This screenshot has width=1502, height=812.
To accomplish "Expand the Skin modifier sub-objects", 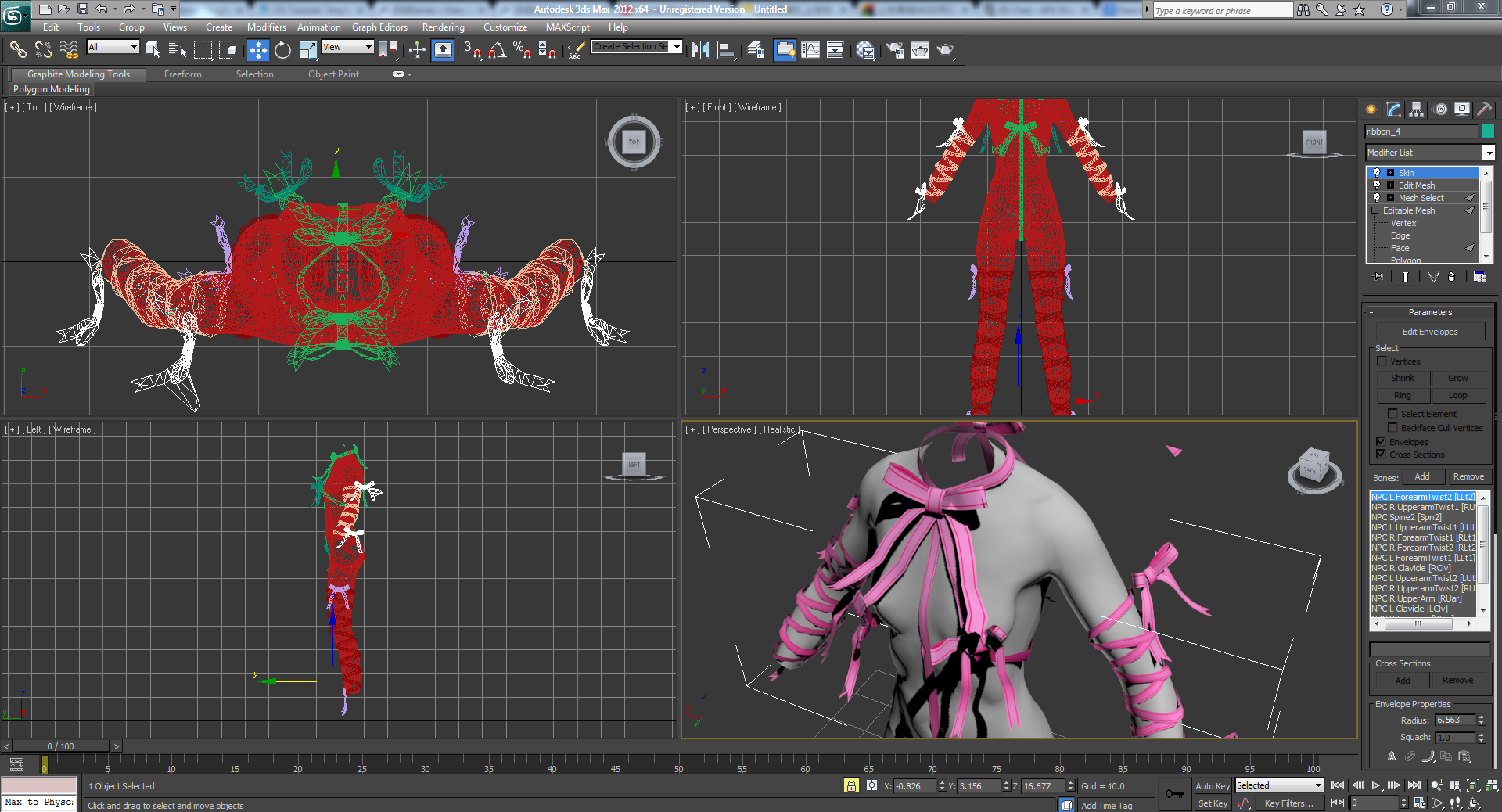I will [x=1390, y=173].
